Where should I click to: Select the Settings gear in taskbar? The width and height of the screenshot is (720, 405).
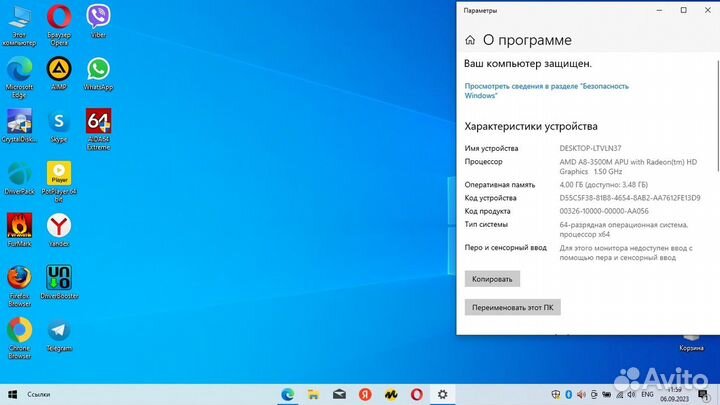click(442, 394)
